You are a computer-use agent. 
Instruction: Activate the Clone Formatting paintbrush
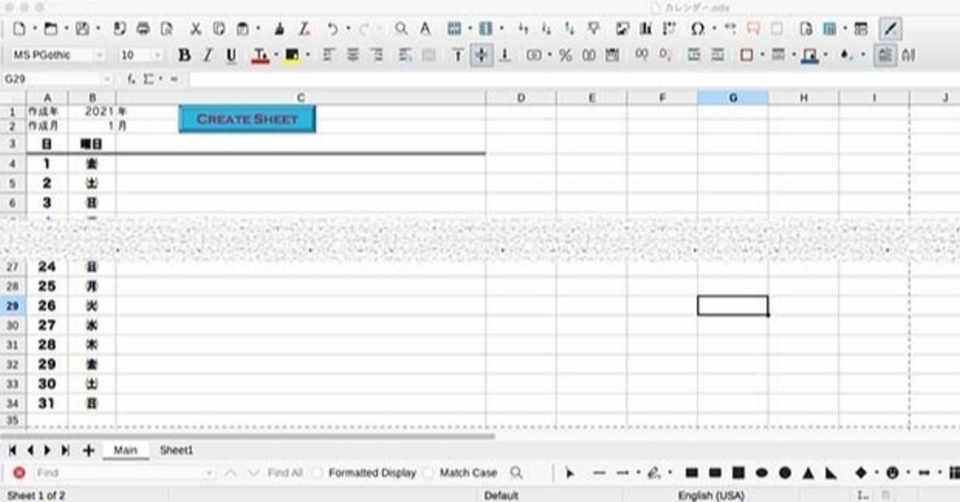[279, 29]
